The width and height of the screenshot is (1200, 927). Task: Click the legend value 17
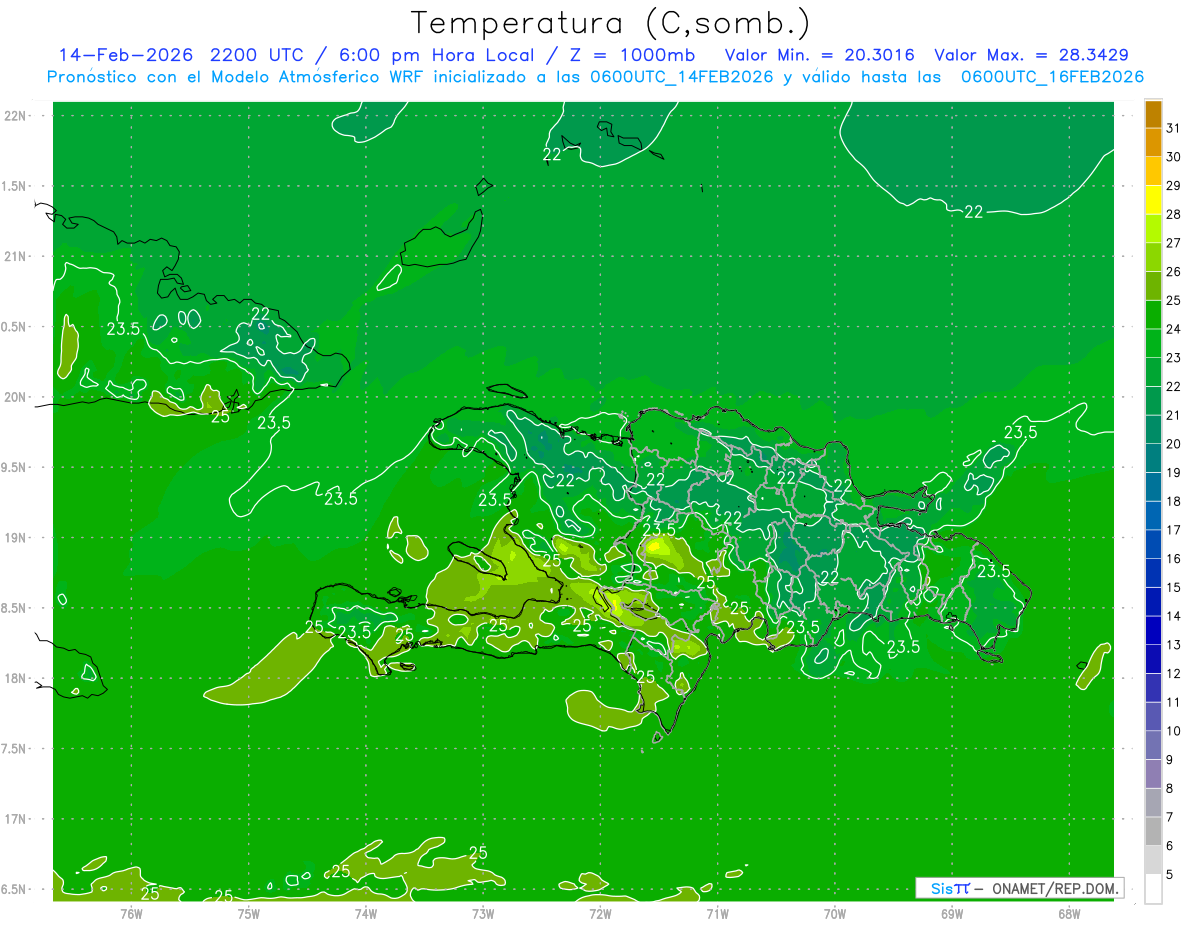click(x=1174, y=530)
